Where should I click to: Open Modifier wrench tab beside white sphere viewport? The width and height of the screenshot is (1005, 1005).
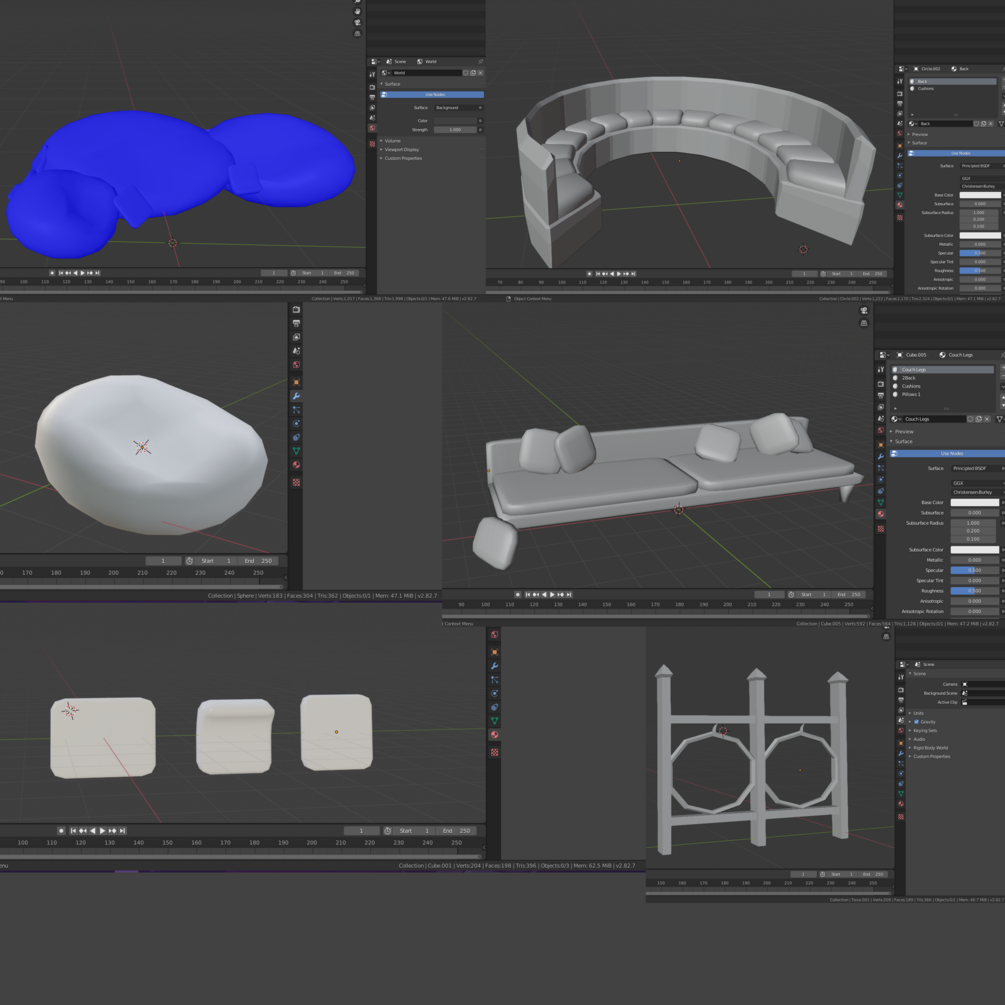click(x=296, y=396)
